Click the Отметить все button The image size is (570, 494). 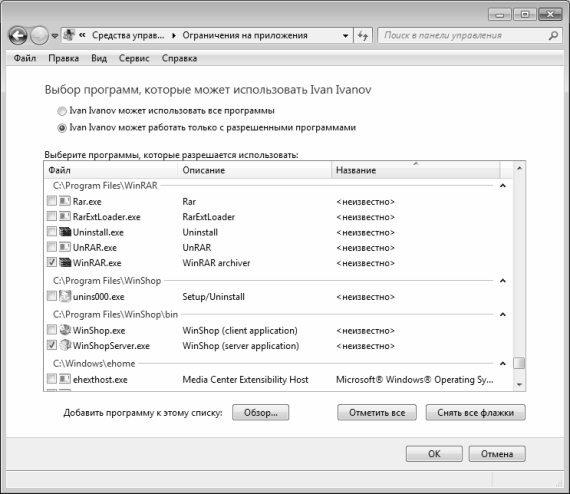pos(377,413)
